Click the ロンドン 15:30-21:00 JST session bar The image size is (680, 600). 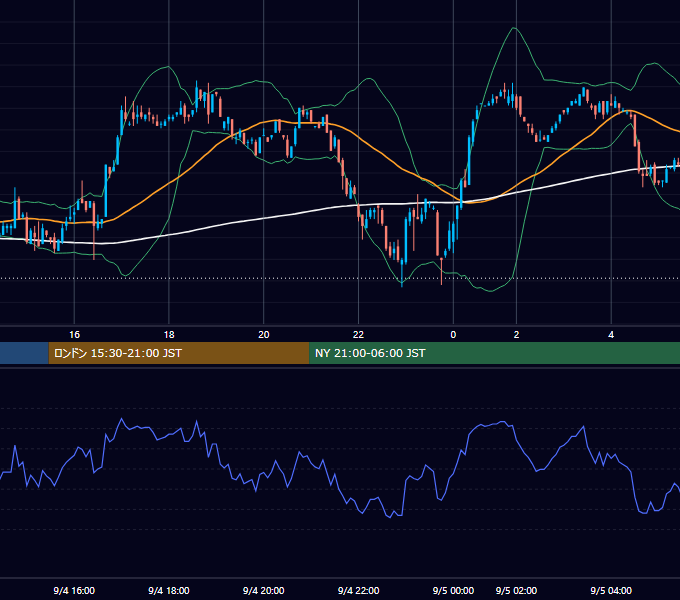(x=179, y=353)
